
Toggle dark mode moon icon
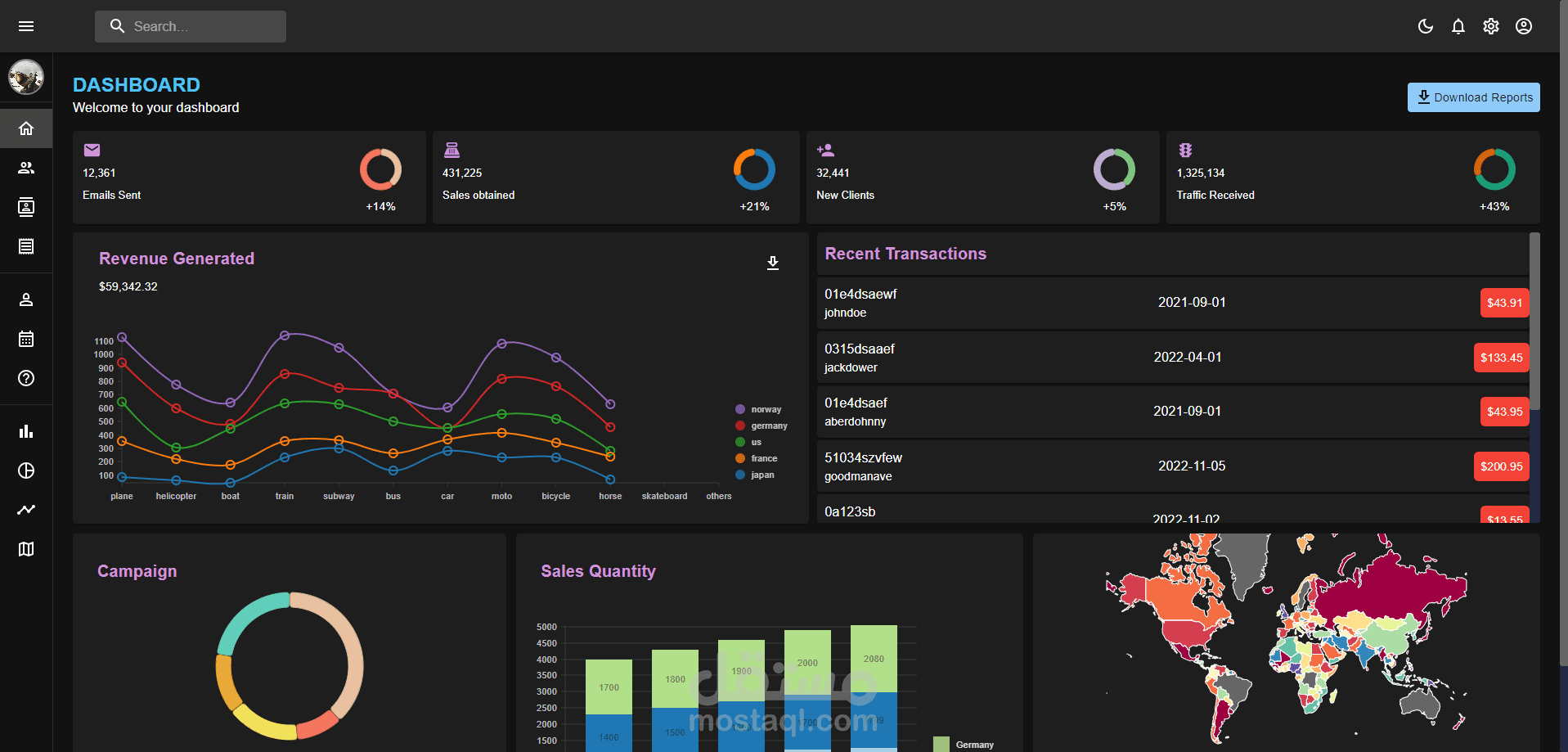pyautogui.click(x=1426, y=26)
